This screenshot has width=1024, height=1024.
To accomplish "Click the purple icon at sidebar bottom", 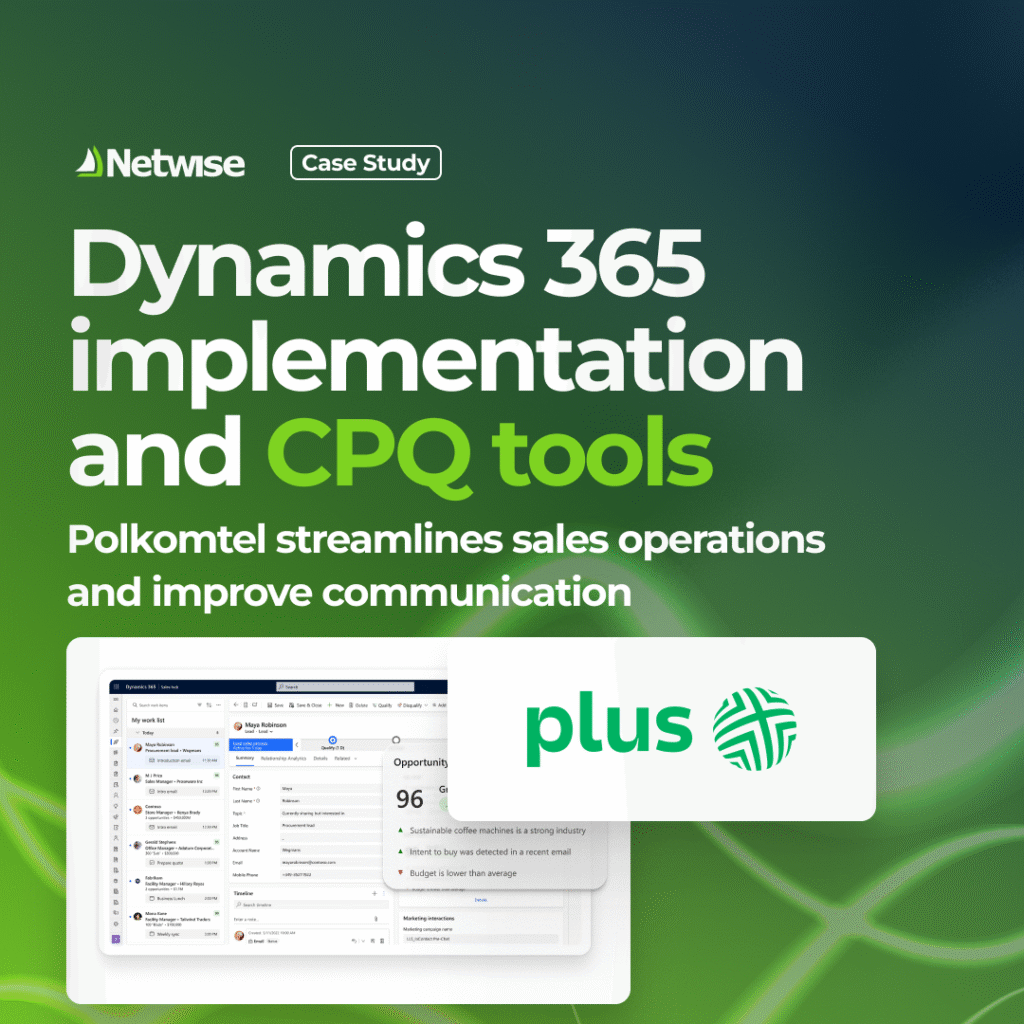I will point(116,939).
